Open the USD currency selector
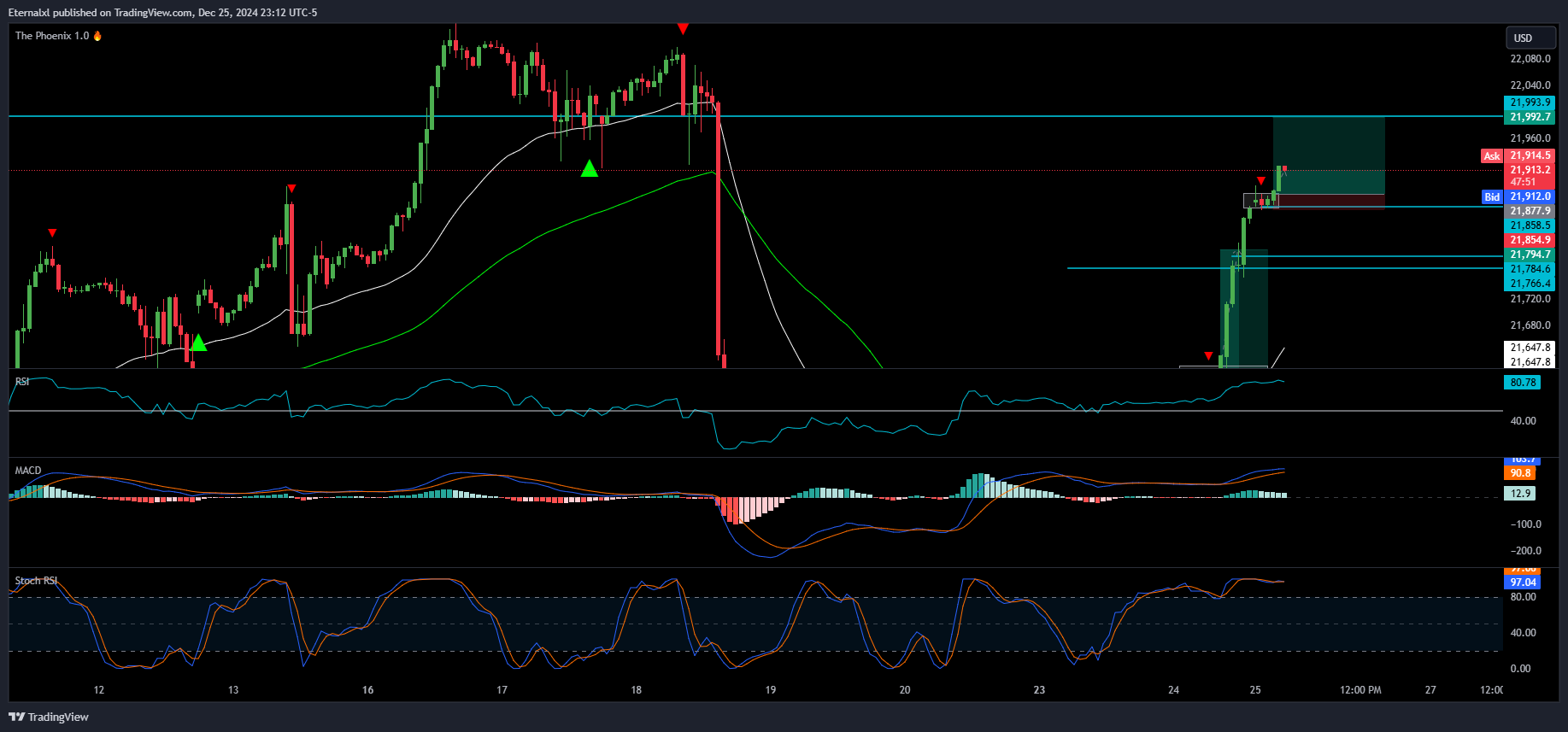The height and width of the screenshot is (732, 1568). pyautogui.click(x=1530, y=38)
